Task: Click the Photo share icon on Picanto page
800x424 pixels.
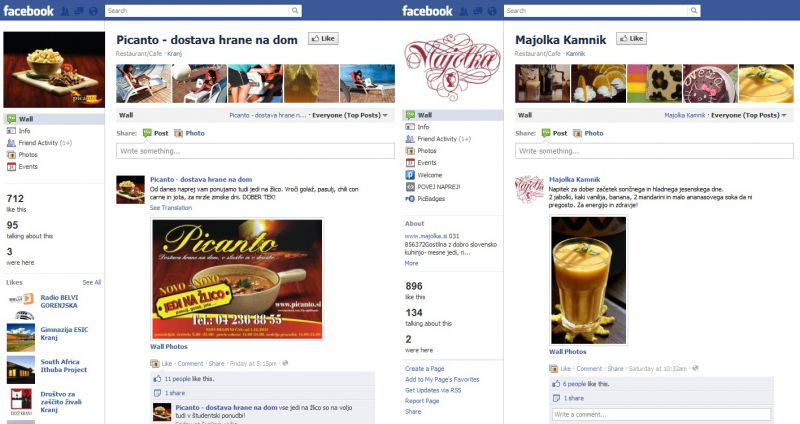Action: pos(178,133)
